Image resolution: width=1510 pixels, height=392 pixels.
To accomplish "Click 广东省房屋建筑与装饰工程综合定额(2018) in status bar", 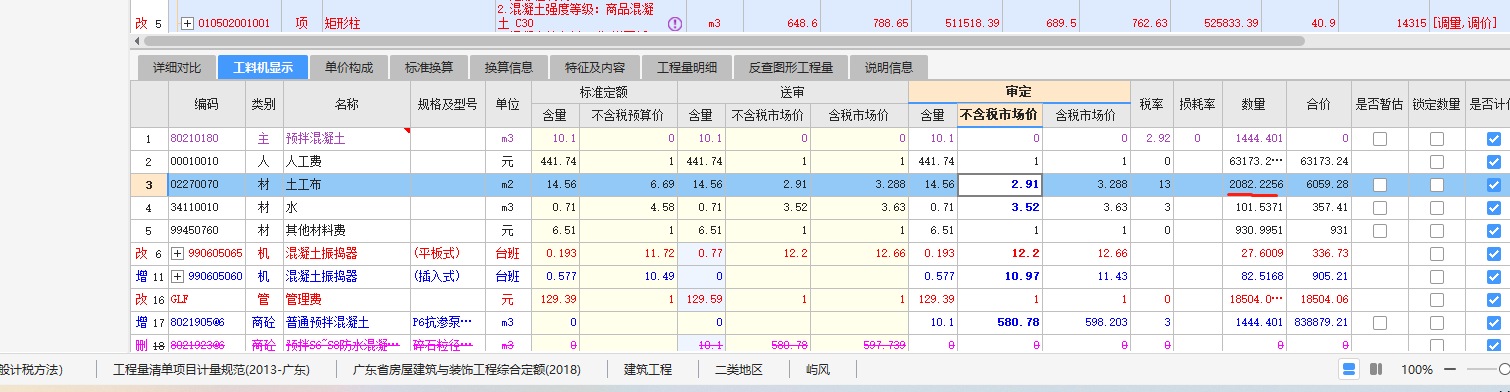I will [467, 369].
